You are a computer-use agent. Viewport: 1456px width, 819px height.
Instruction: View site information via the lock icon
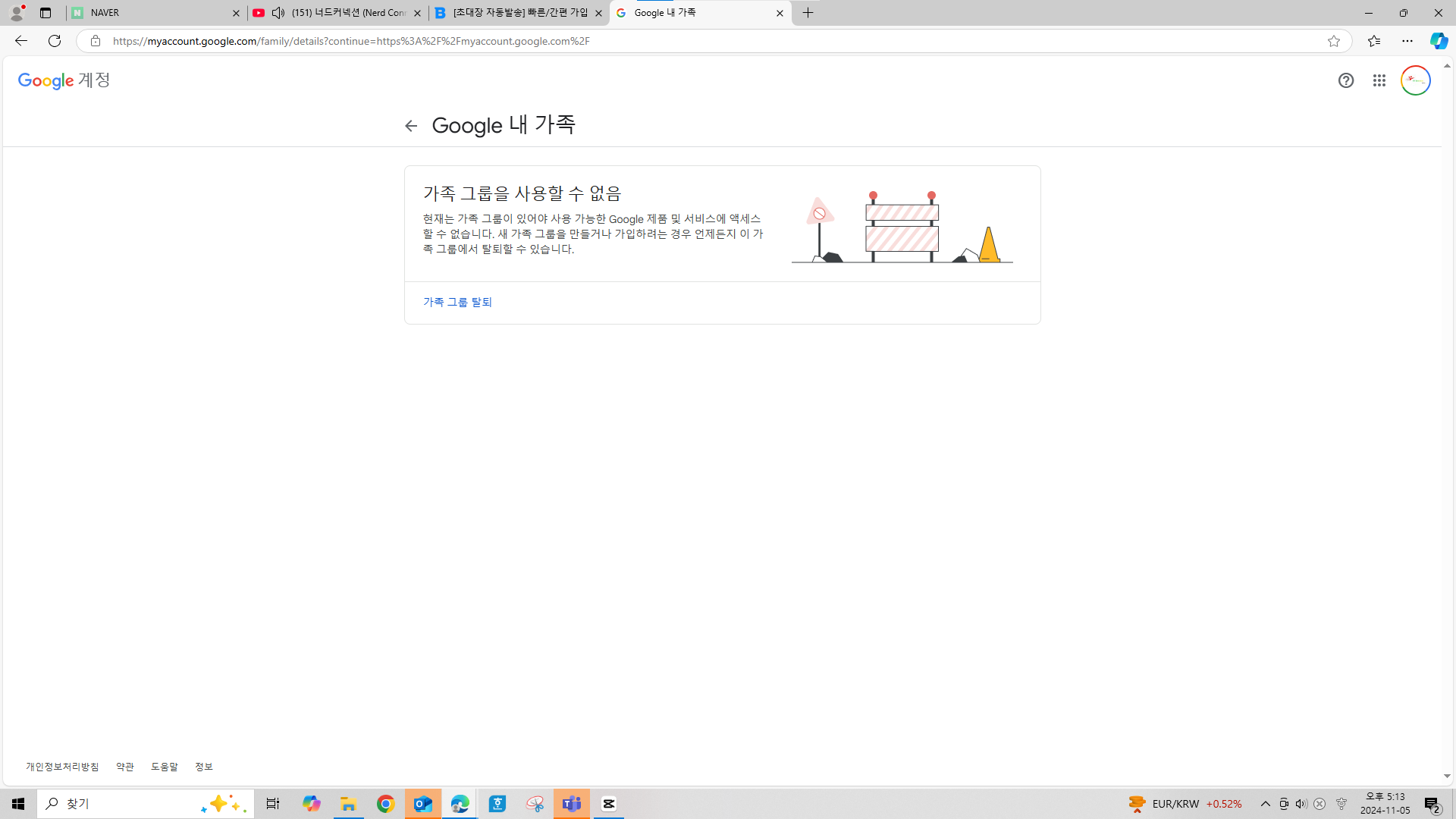click(96, 41)
